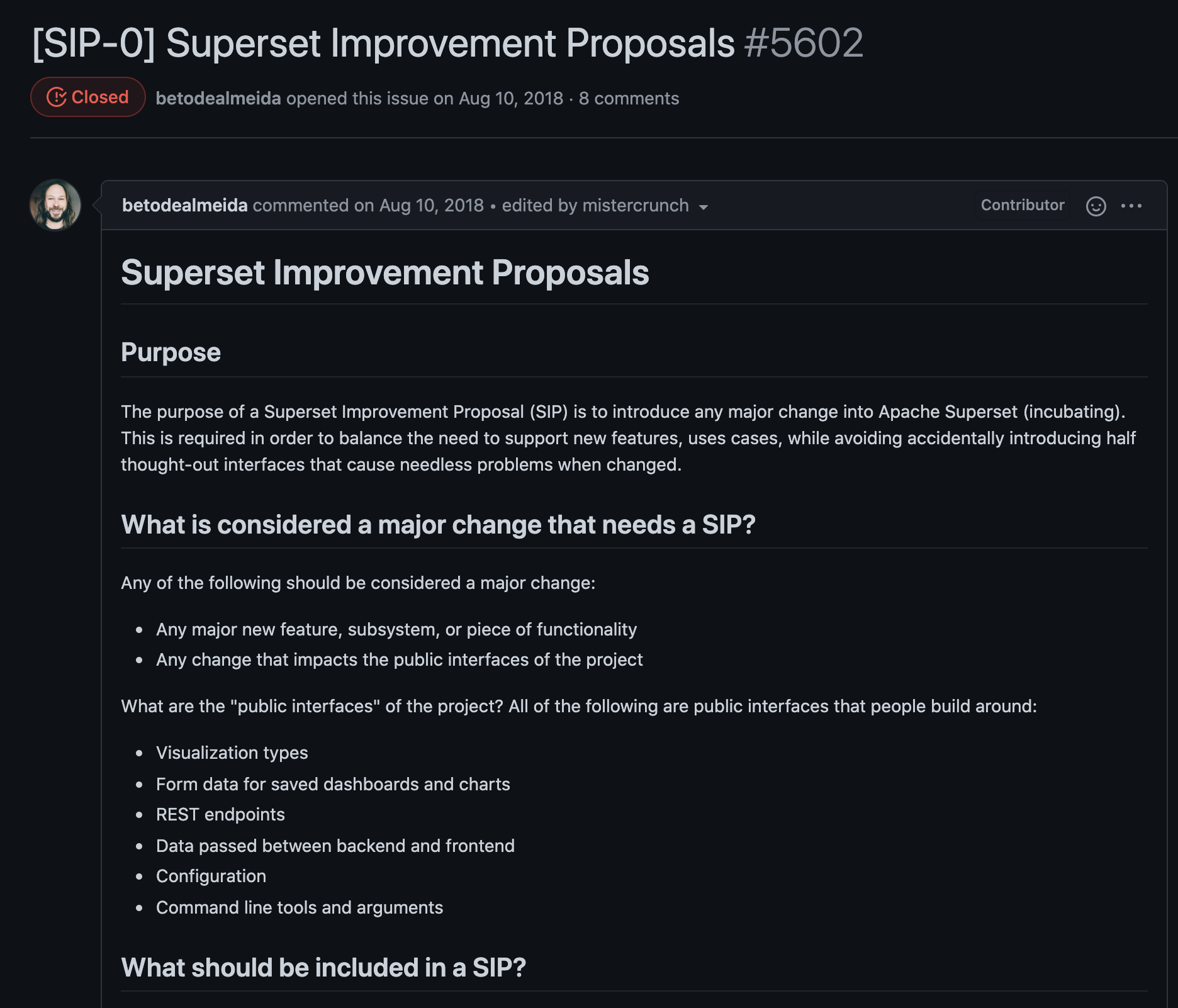This screenshot has height=1008, width=1178.
Task: Click the "8 comments" count text
Action: click(629, 98)
